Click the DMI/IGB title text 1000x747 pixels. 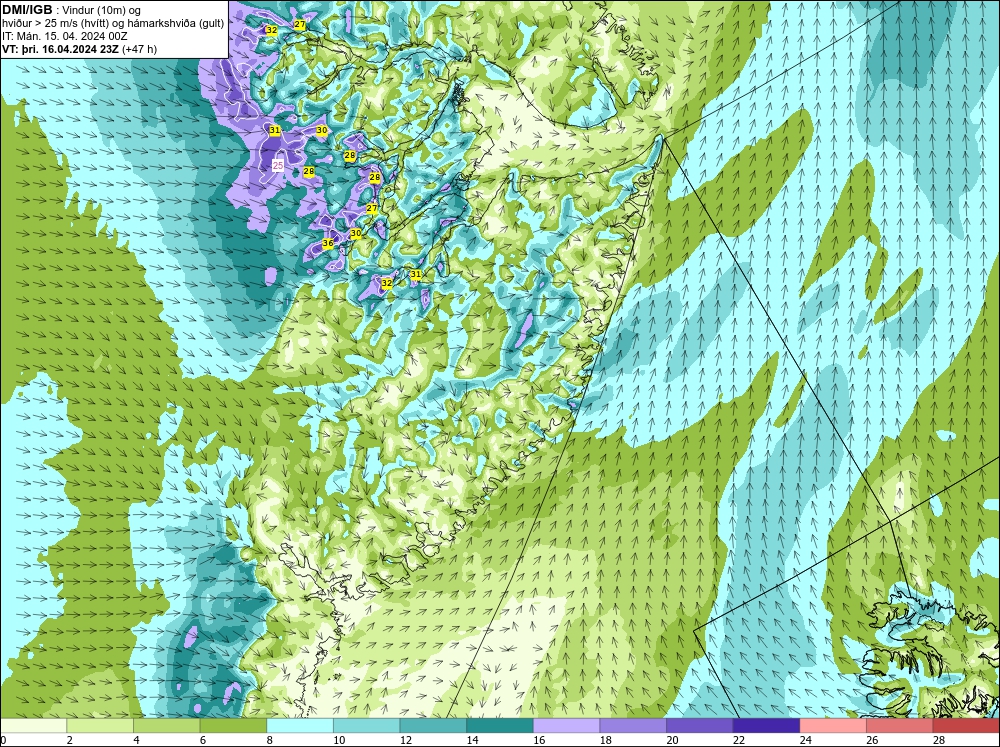coord(28,10)
